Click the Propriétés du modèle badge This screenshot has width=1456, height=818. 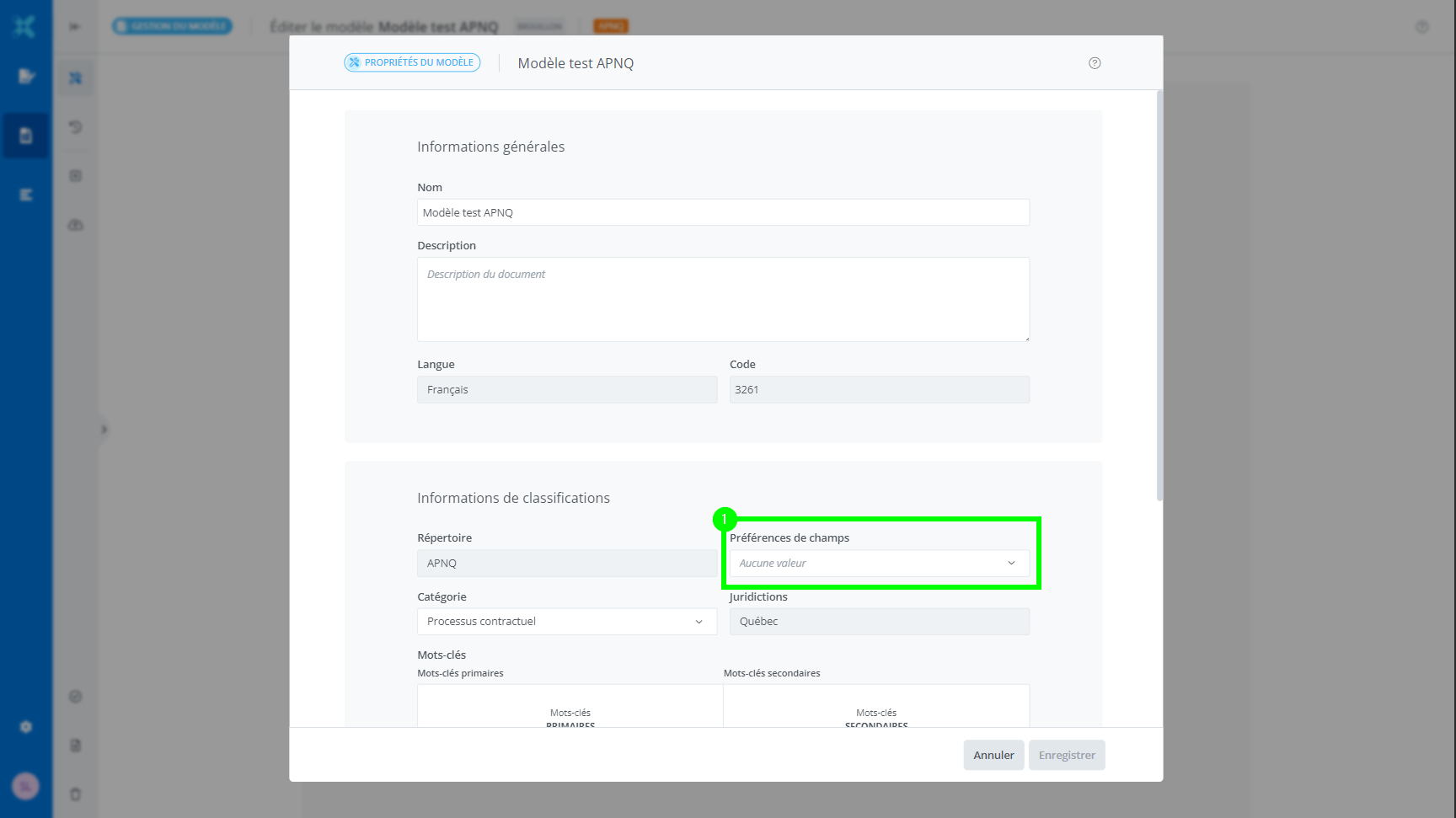click(x=412, y=63)
